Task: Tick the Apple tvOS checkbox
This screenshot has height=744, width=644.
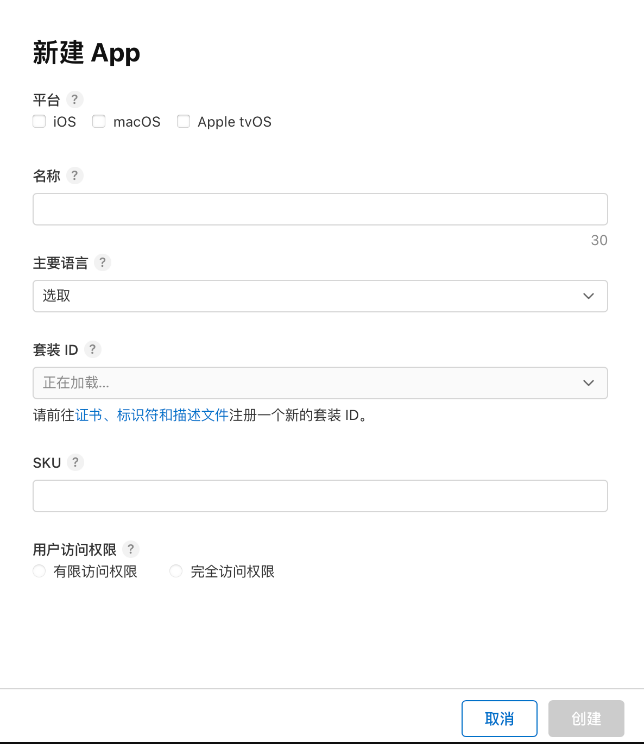Action: tap(184, 121)
